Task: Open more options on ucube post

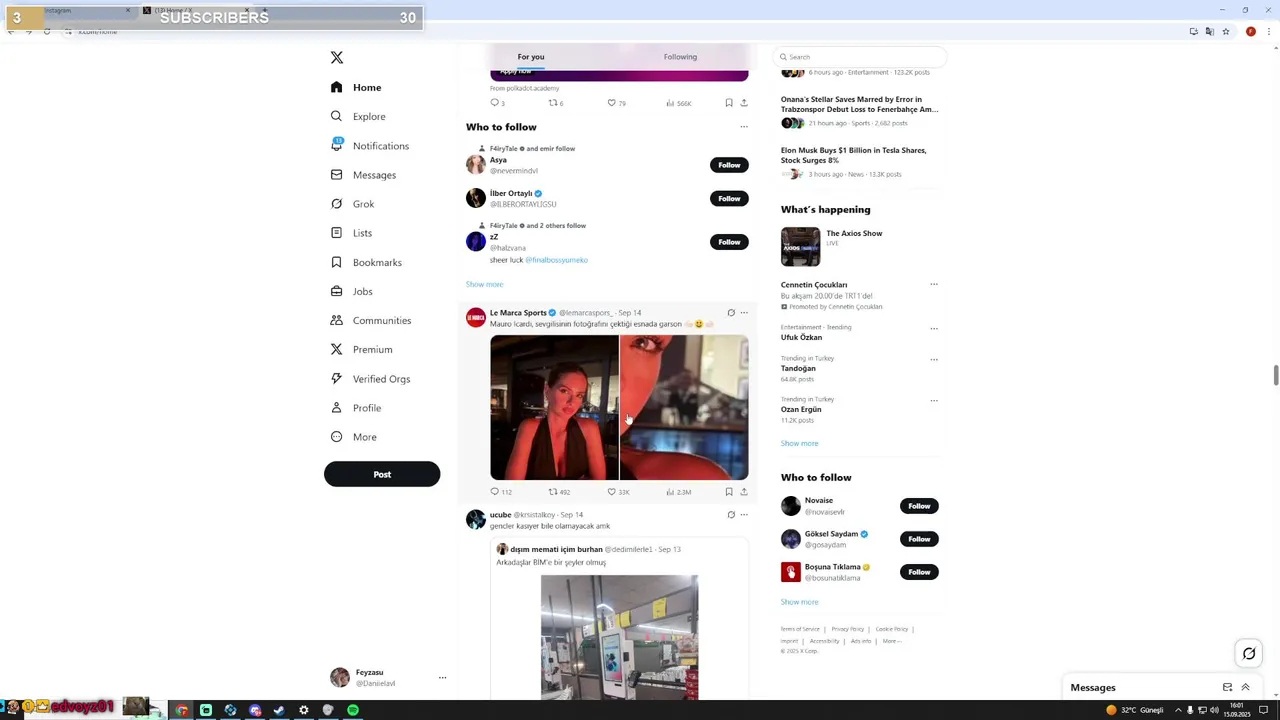Action: click(x=743, y=515)
